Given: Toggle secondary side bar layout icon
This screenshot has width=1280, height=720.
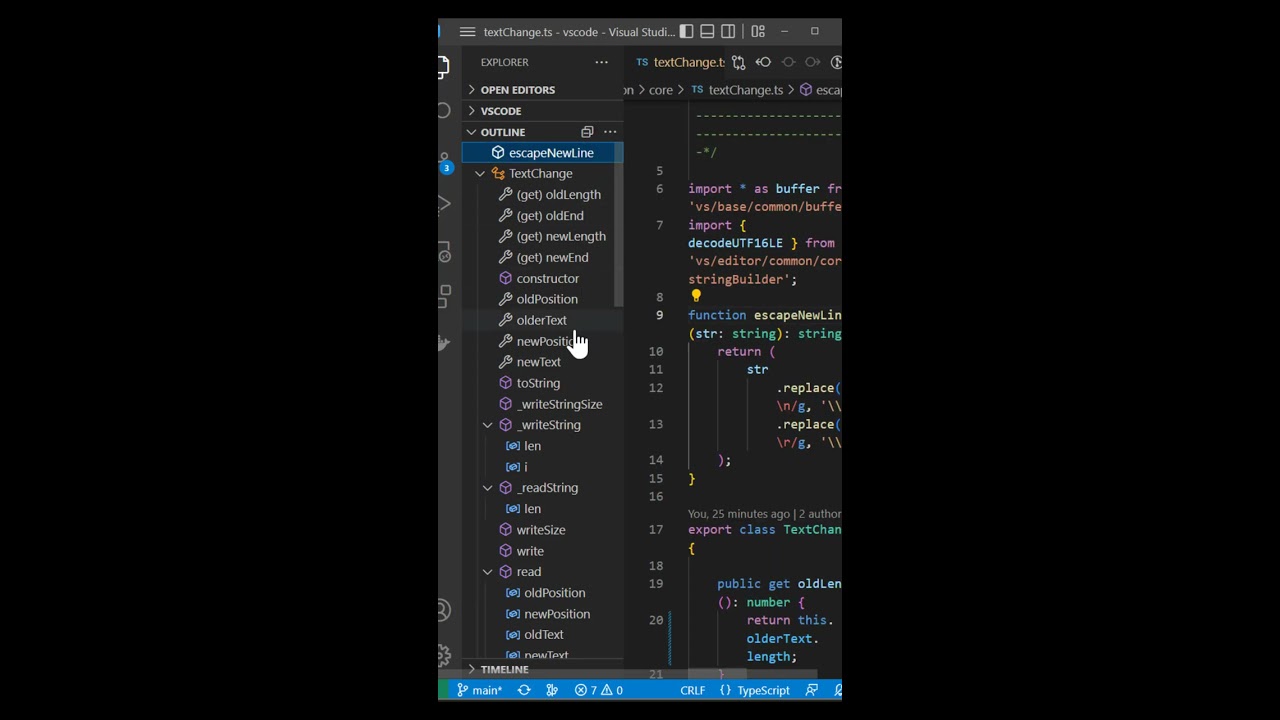Looking at the screenshot, I should click(x=728, y=32).
